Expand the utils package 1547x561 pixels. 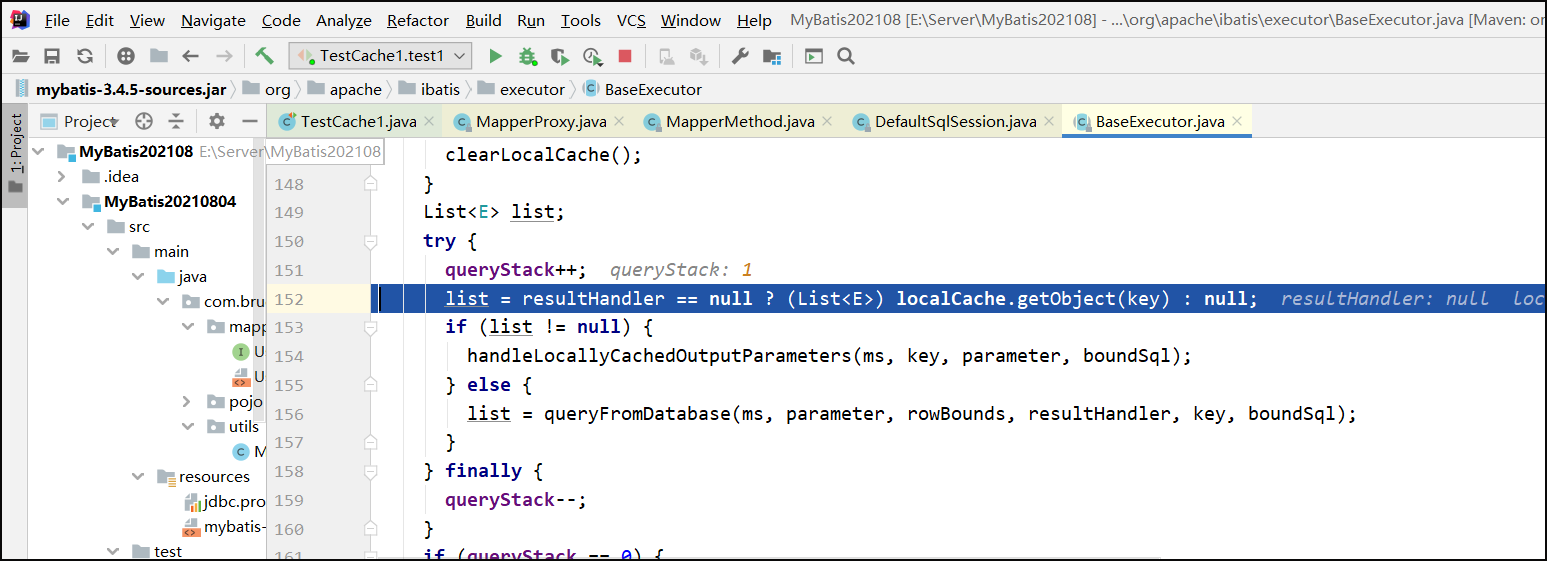pos(187,426)
